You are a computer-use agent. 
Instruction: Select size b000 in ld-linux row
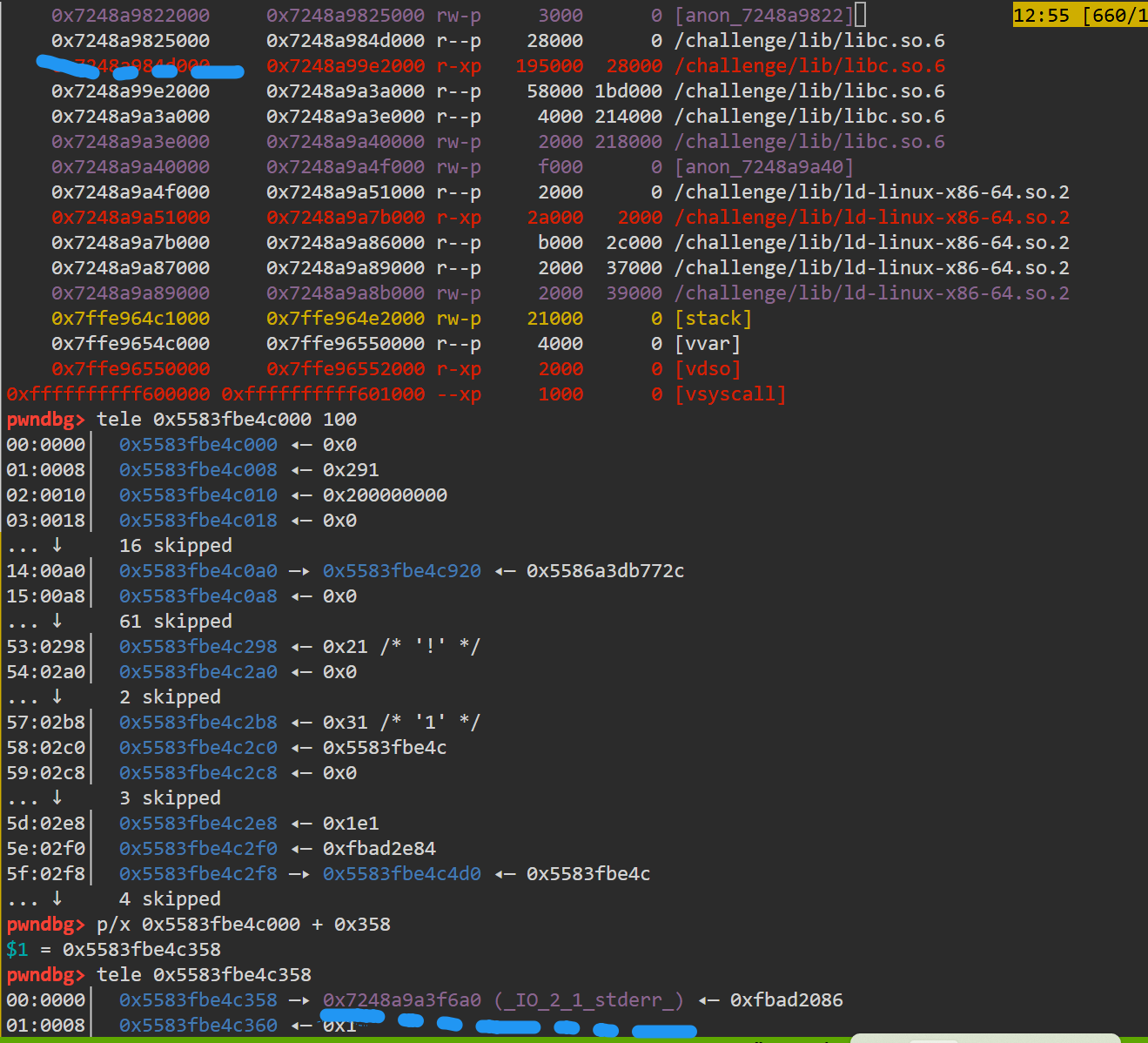(x=561, y=243)
